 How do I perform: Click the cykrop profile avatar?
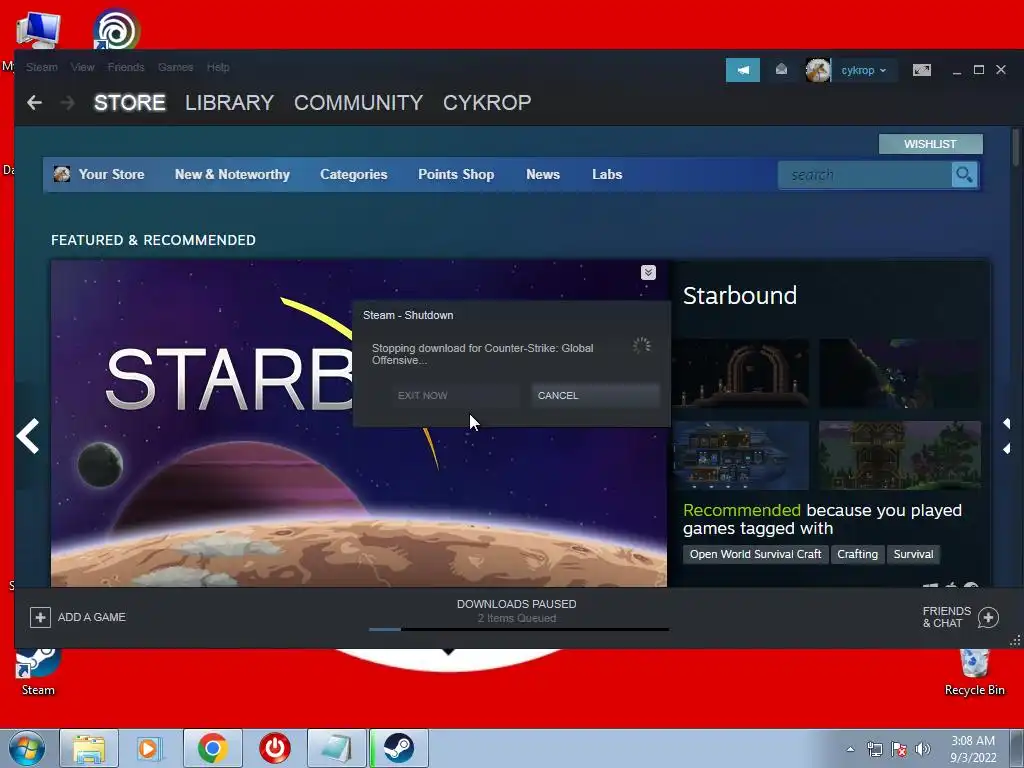818,70
